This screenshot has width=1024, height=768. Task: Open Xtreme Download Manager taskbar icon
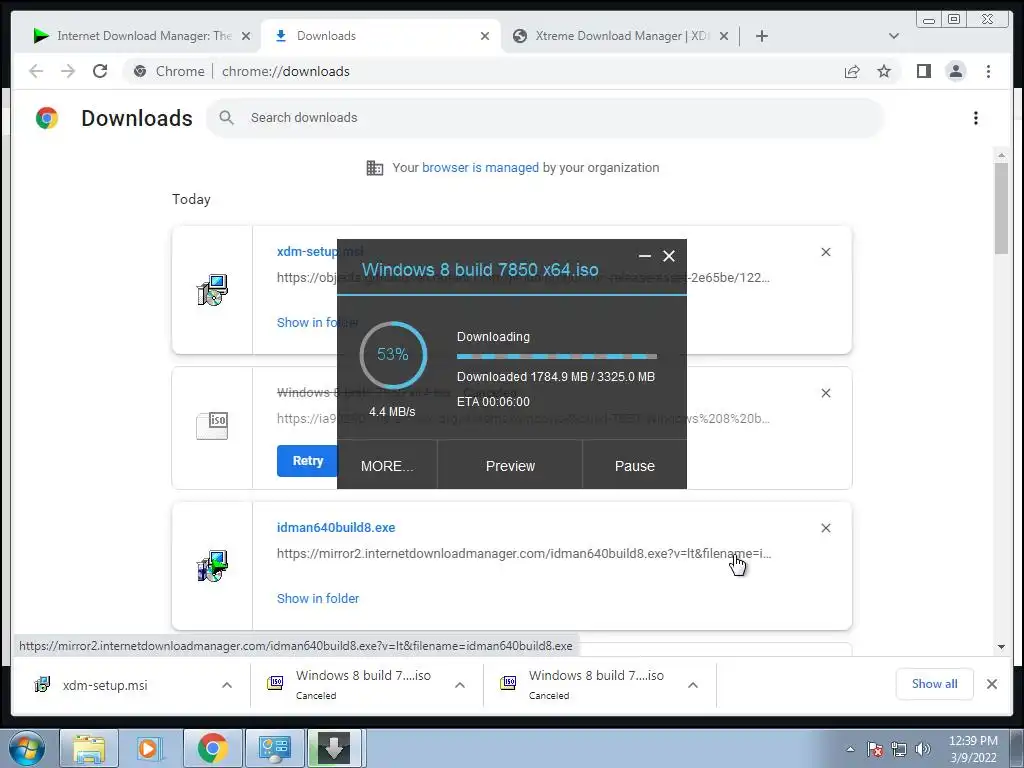pos(335,748)
